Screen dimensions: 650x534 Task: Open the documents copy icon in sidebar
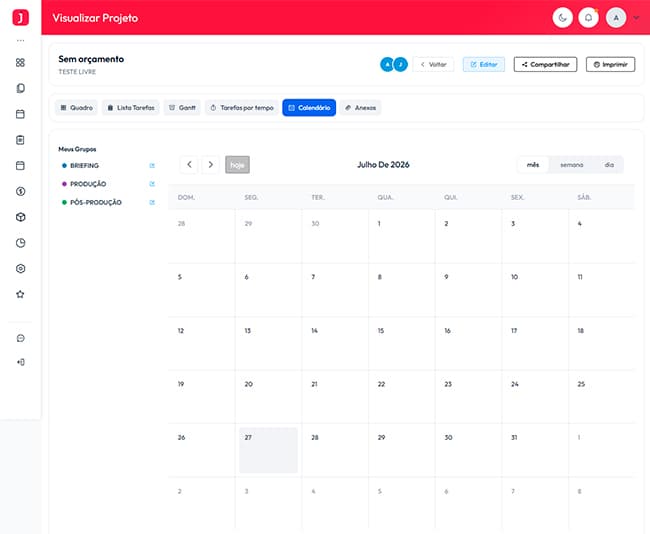20,88
